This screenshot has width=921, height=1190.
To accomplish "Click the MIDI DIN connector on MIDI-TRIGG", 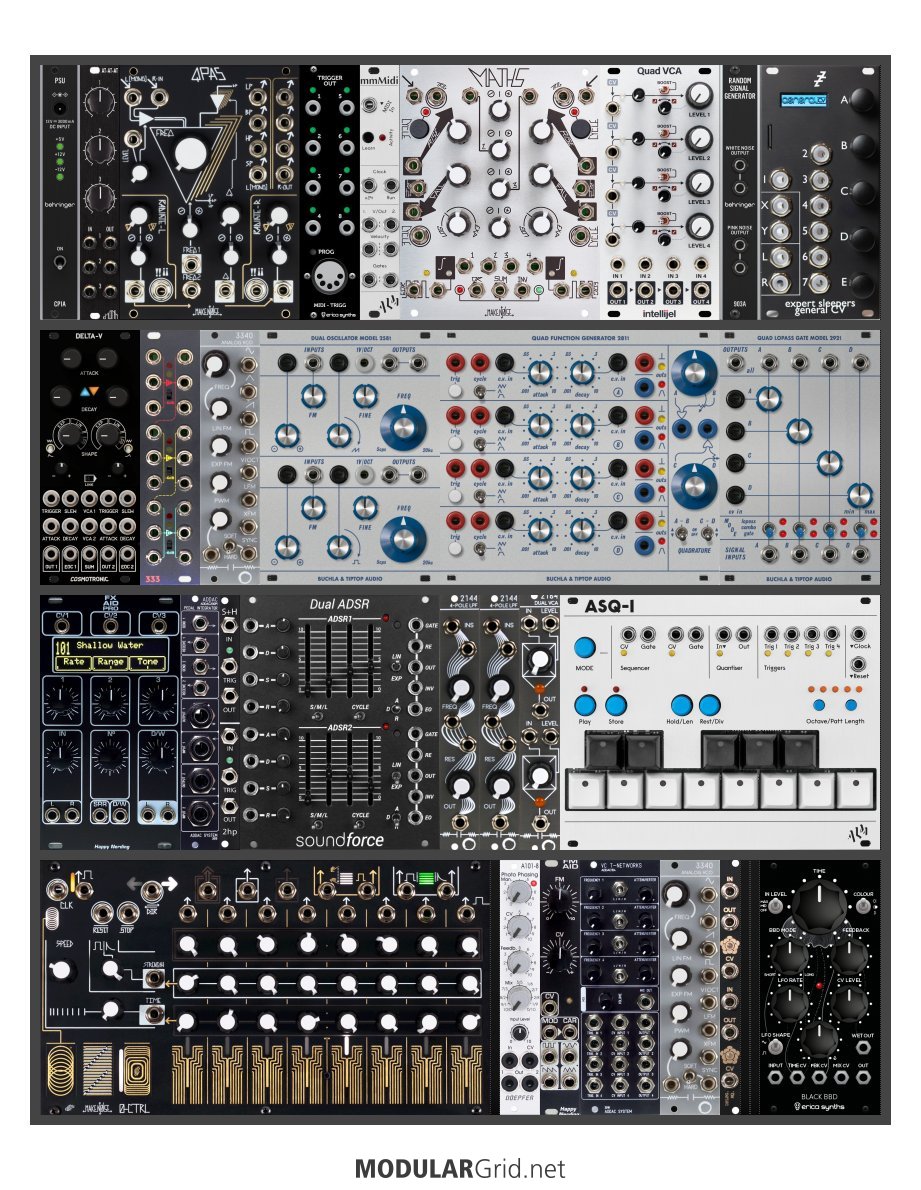I will click(x=330, y=278).
